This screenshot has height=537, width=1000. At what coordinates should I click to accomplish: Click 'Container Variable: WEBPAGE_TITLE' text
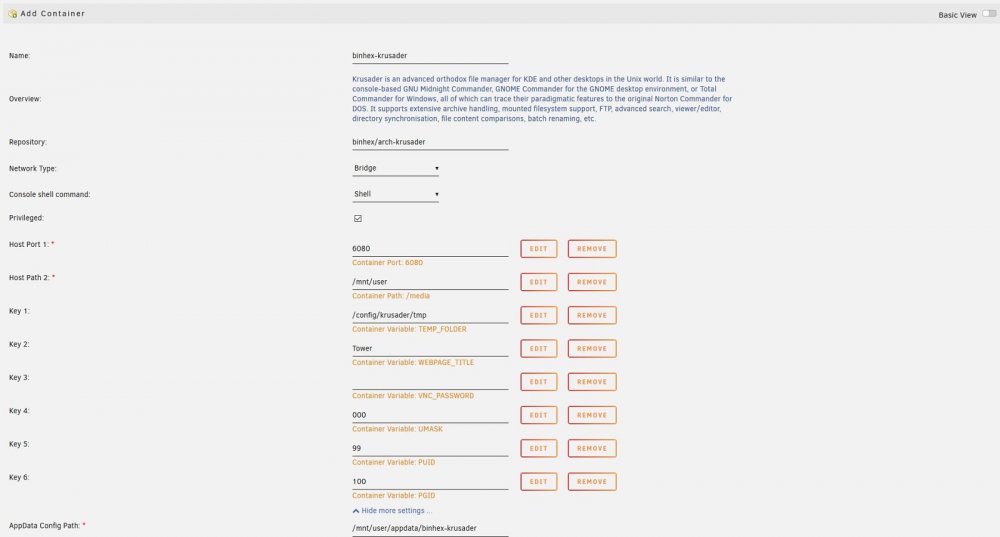click(413, 362)
